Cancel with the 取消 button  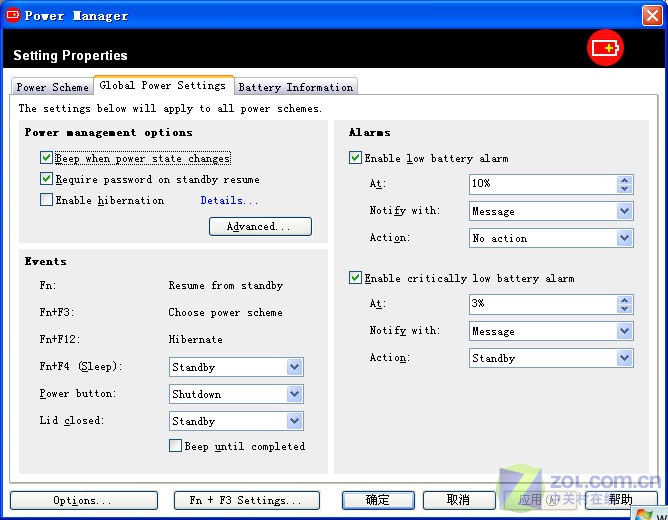[x=459, y=500]
